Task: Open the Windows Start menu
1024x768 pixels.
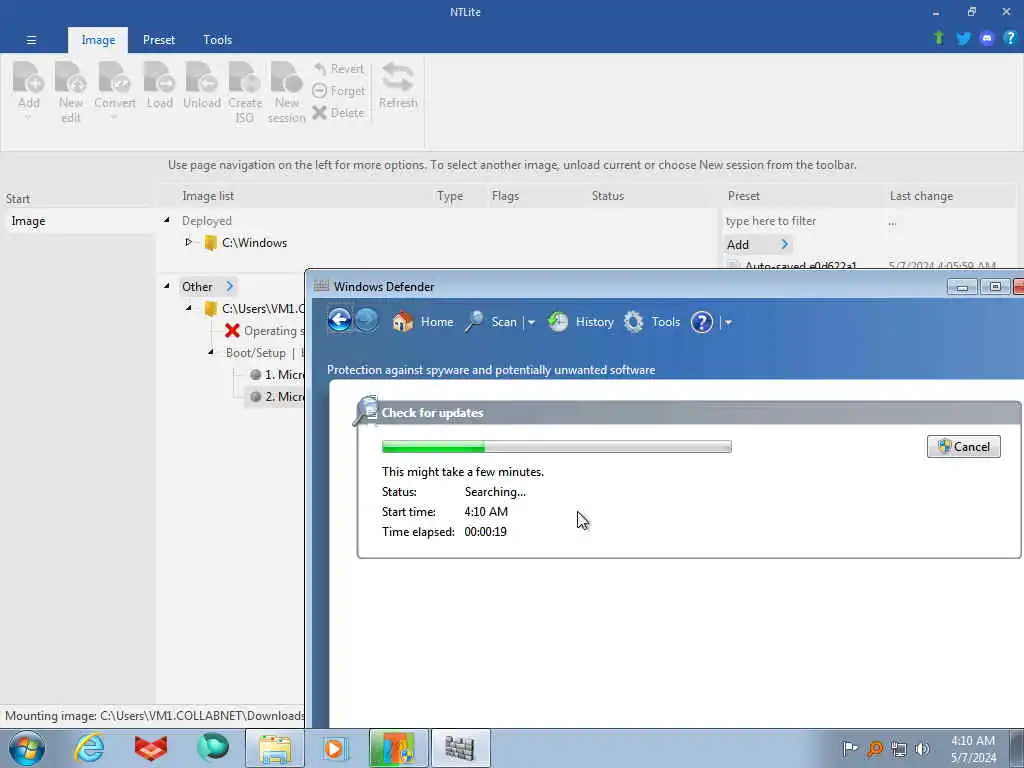Action: (27, 748)
